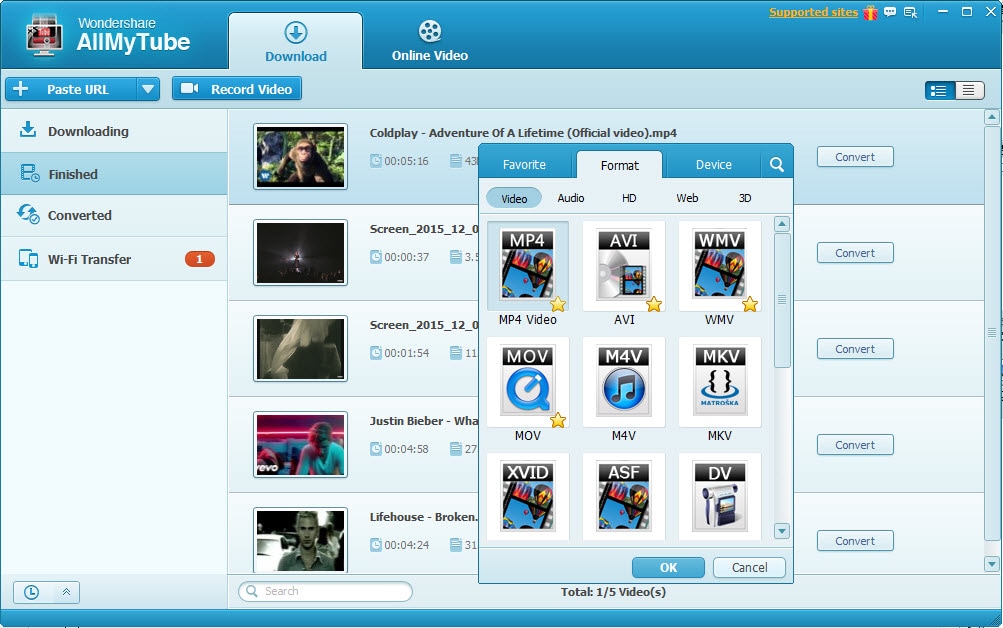
Task: Click the Lifehouse video thumbnail
Action: 300,540
